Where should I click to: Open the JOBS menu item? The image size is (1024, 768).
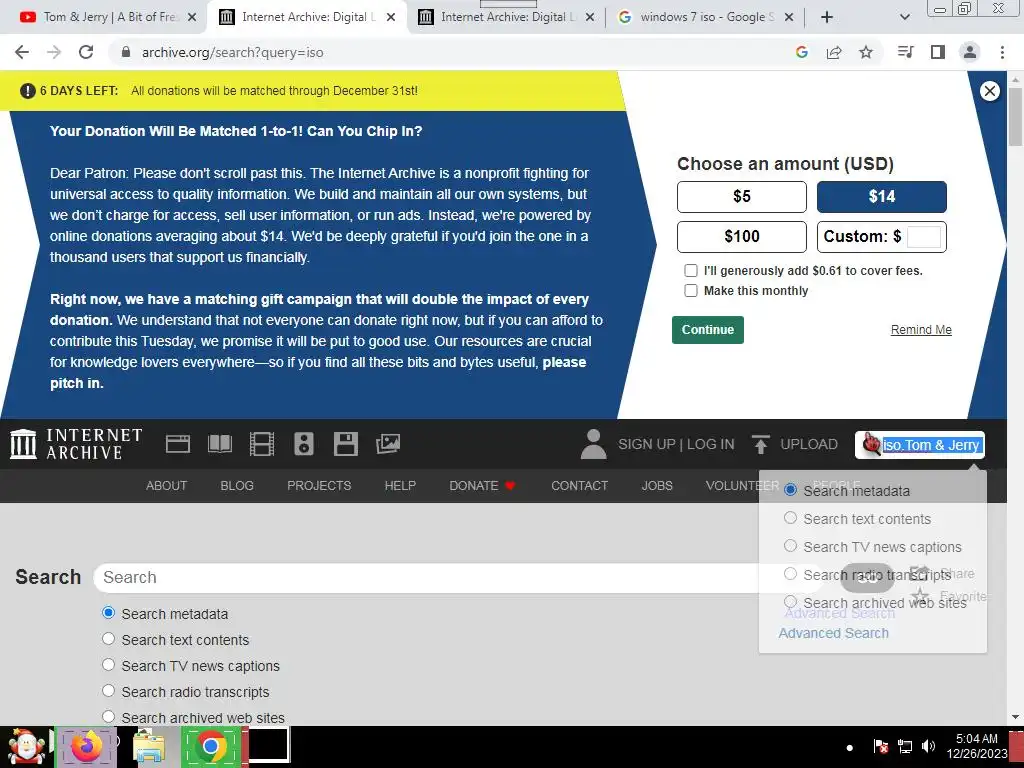click(657, 486)
